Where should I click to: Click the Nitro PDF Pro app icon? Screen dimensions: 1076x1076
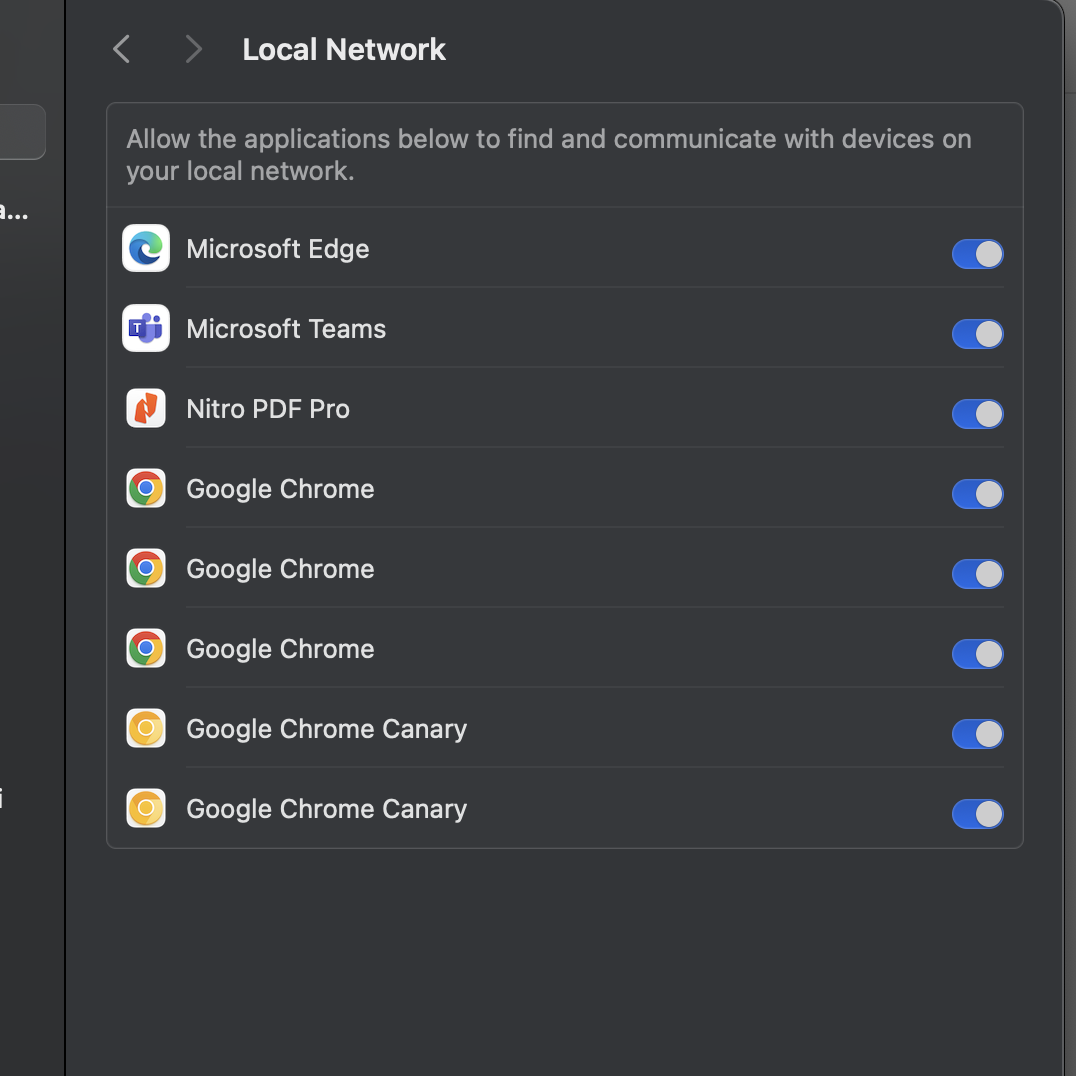pos(146,408)
